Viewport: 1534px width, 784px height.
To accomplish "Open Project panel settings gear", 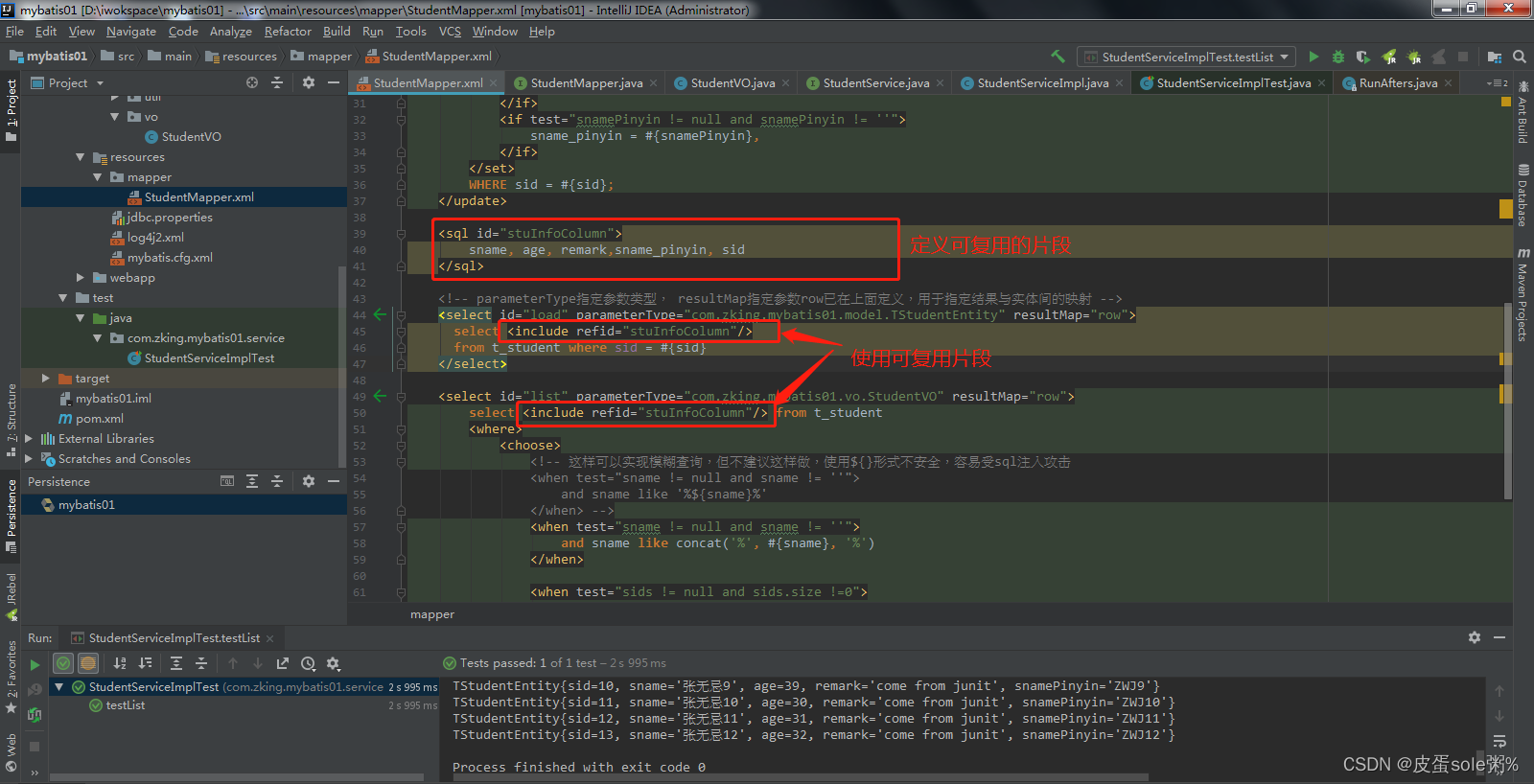I will 309,82.
